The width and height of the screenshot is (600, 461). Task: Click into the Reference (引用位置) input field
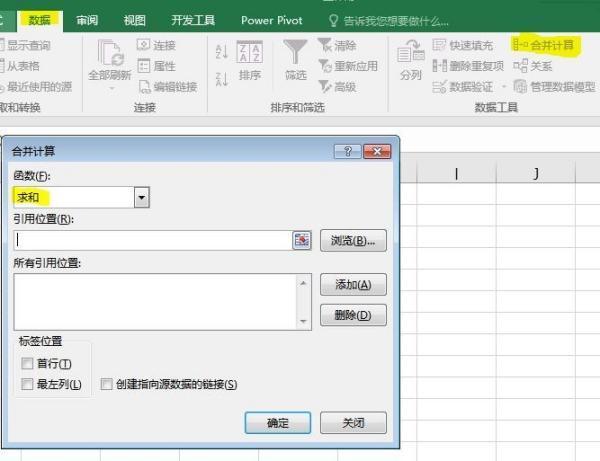click(x=150, y=240)
